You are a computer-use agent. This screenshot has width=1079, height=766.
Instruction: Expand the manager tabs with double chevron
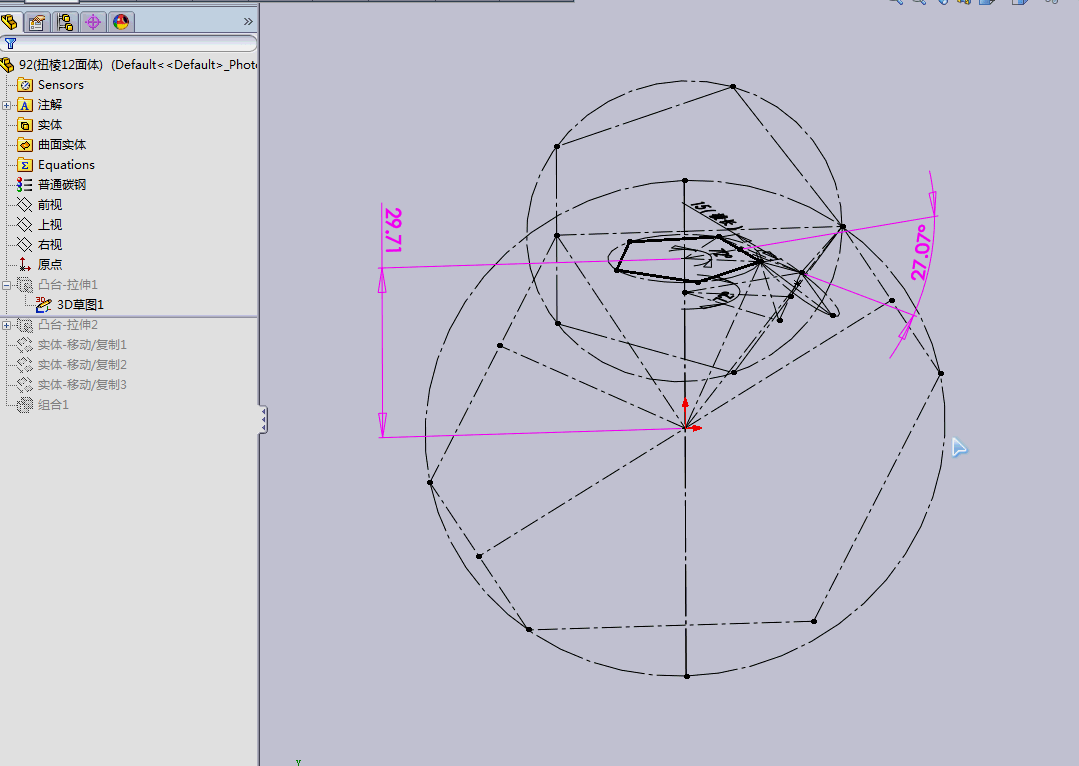(x=248, y=22)
